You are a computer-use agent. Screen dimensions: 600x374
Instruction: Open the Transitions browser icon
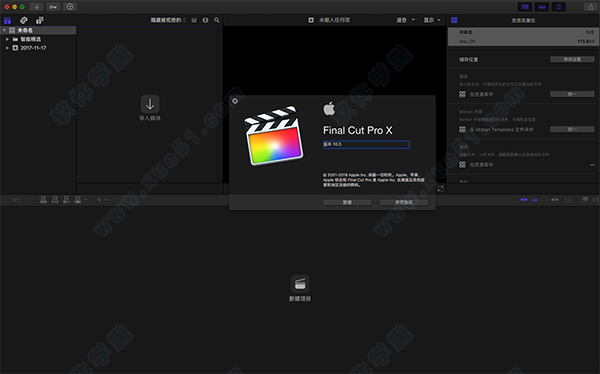click(595, 199)
